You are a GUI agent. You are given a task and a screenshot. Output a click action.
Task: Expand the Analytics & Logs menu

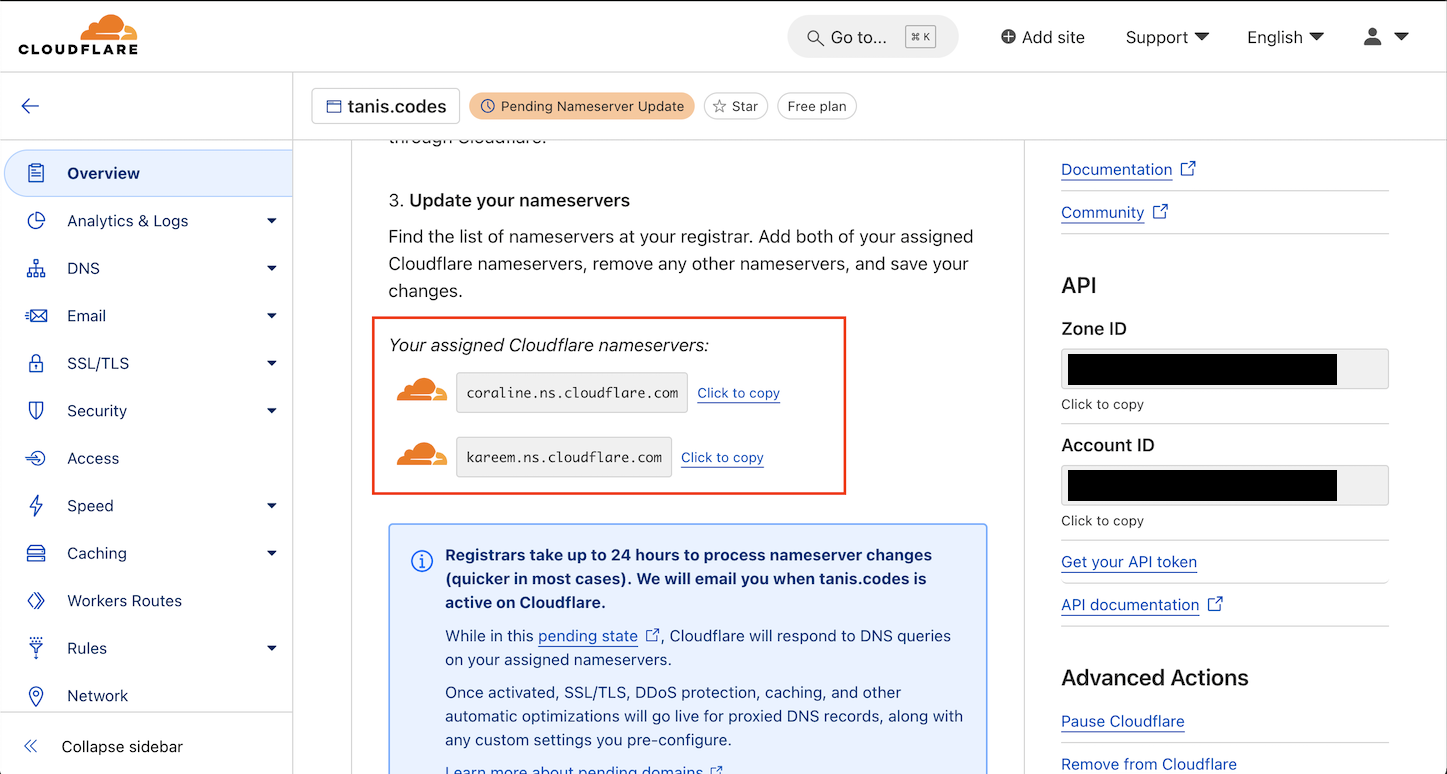pyautogui.click(x=271, y=221)
